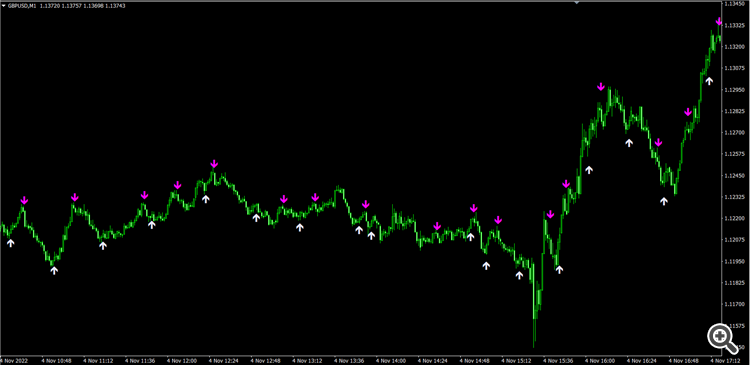Select the 1.11950 price scale label
The height and width of the screenshot is (365, 750).
[735, 261]
